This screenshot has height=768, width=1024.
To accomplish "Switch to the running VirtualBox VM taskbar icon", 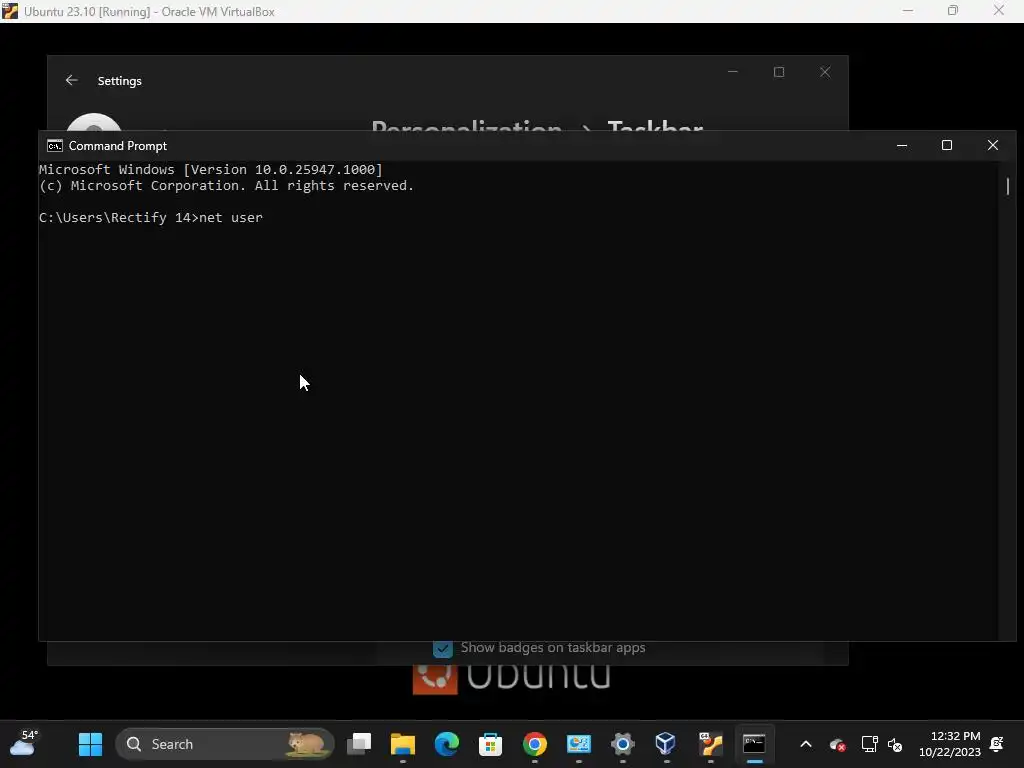I will click(711, 744).
